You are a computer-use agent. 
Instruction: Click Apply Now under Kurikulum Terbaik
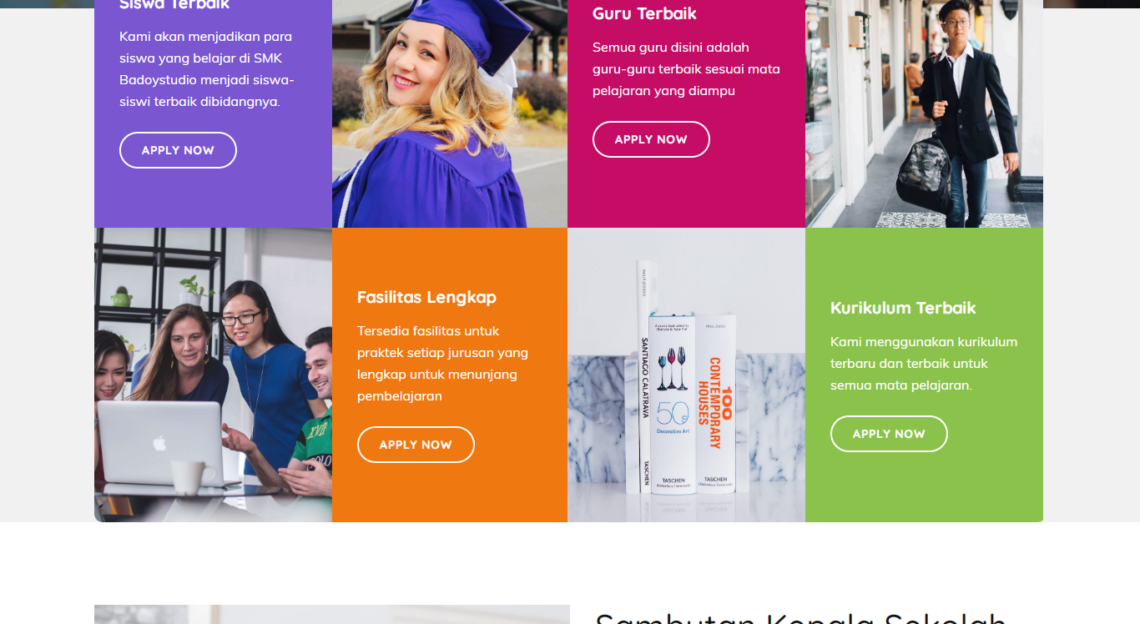tap(888, 433)
